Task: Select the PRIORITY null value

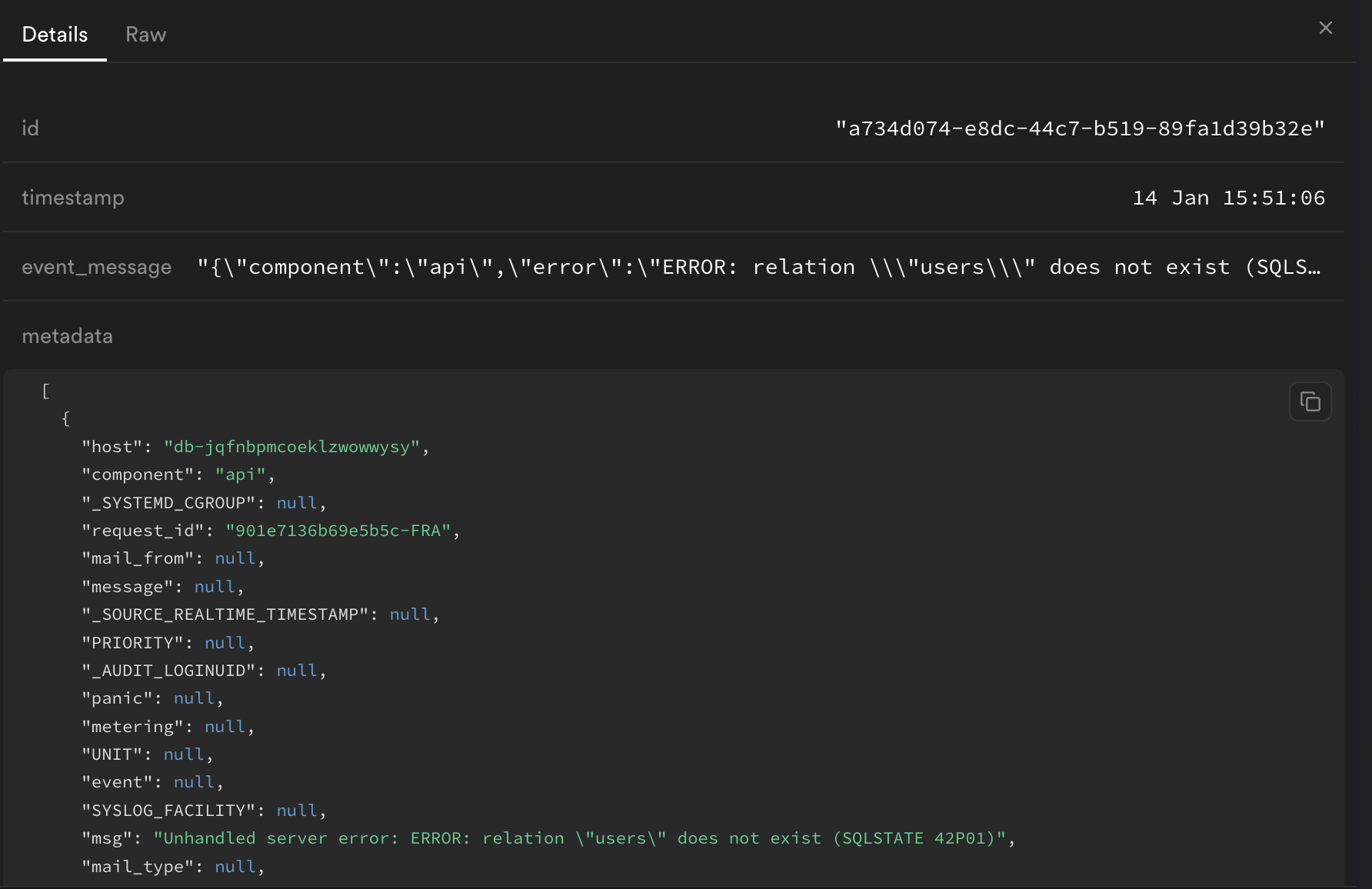Action: click(225, 642)
